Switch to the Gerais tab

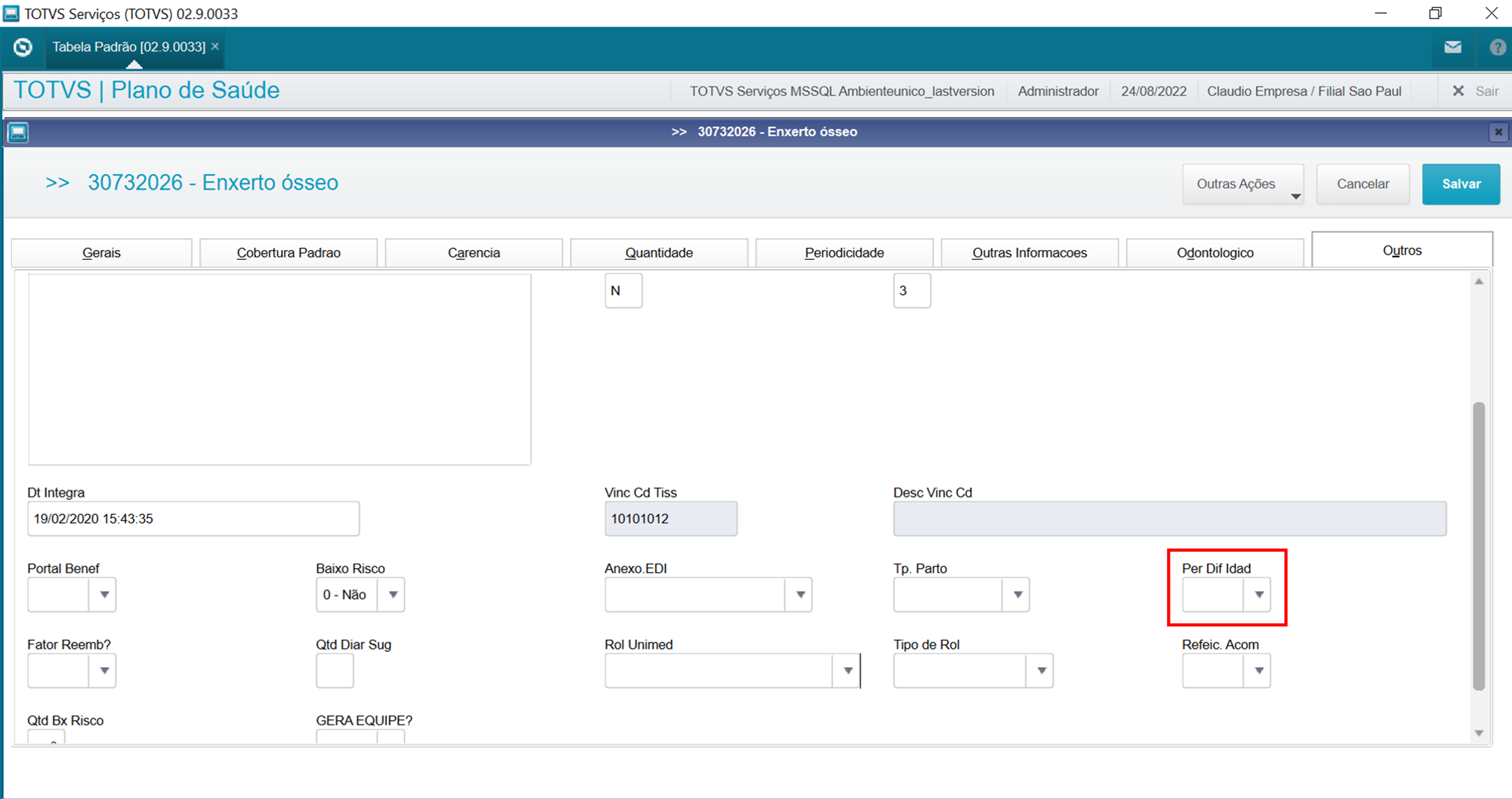click(x=101, y=253)
